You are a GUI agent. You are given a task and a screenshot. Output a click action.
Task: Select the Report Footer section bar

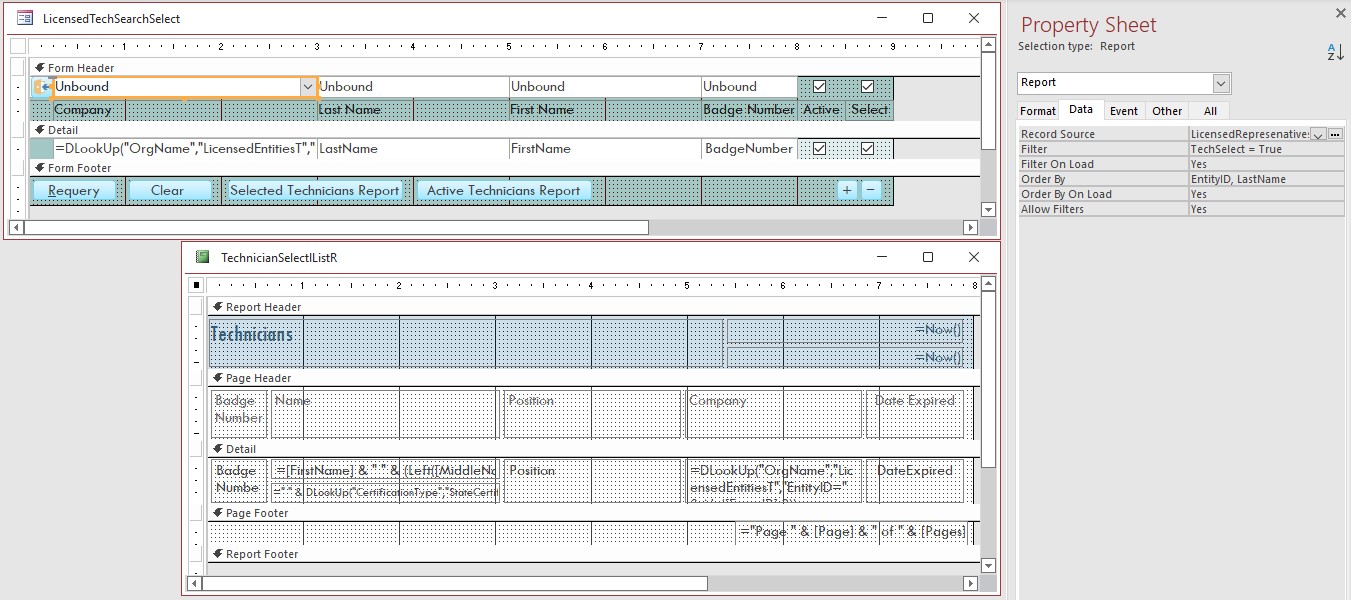click(594, 554)
